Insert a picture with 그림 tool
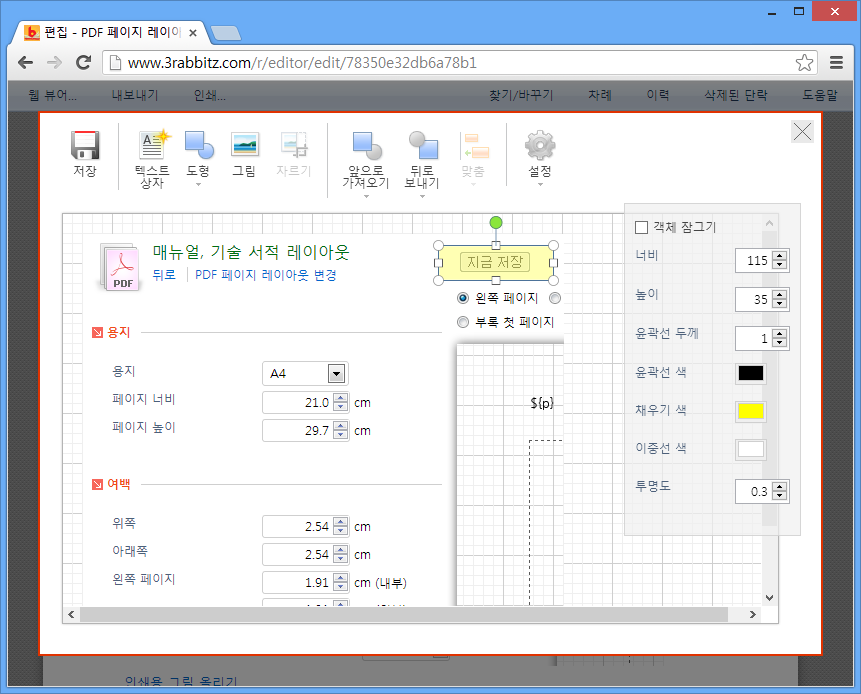 (244, 146)
